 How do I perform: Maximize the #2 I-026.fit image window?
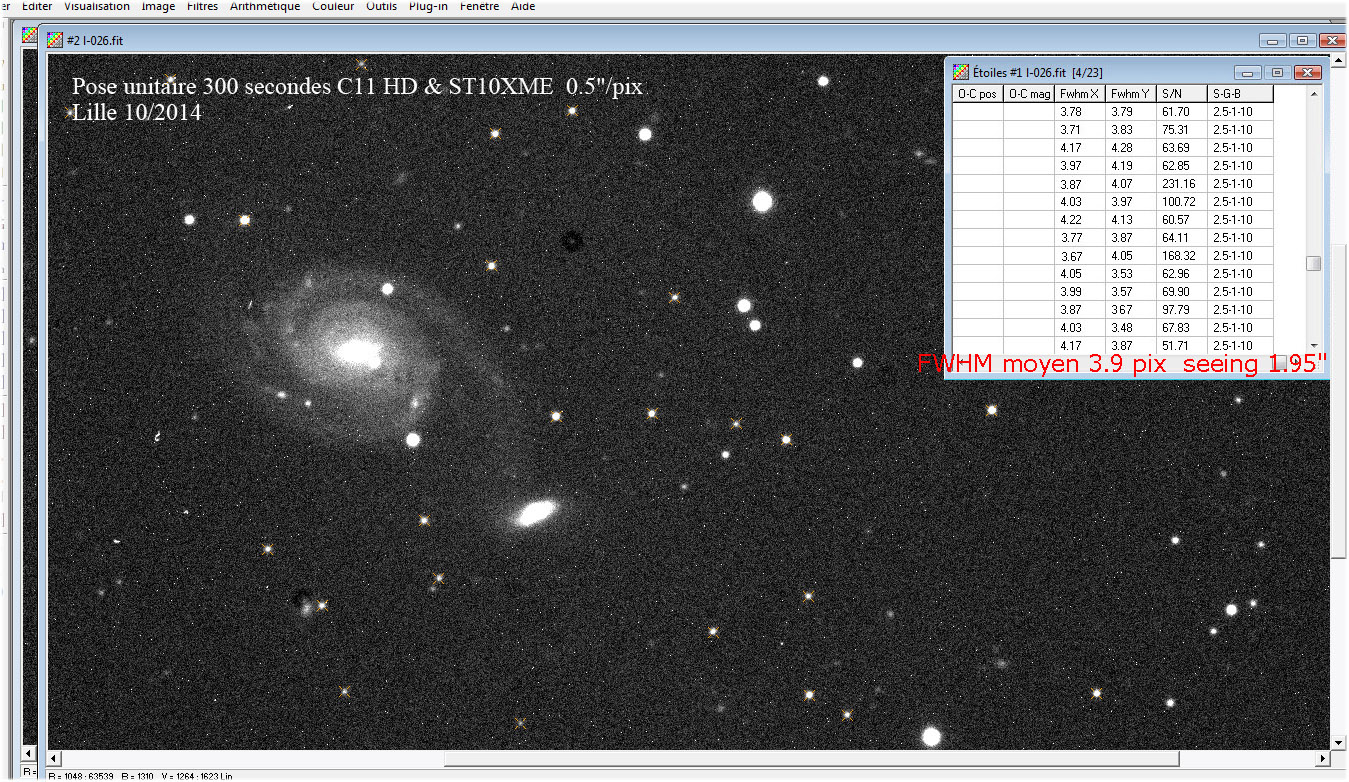point(1302,40)
